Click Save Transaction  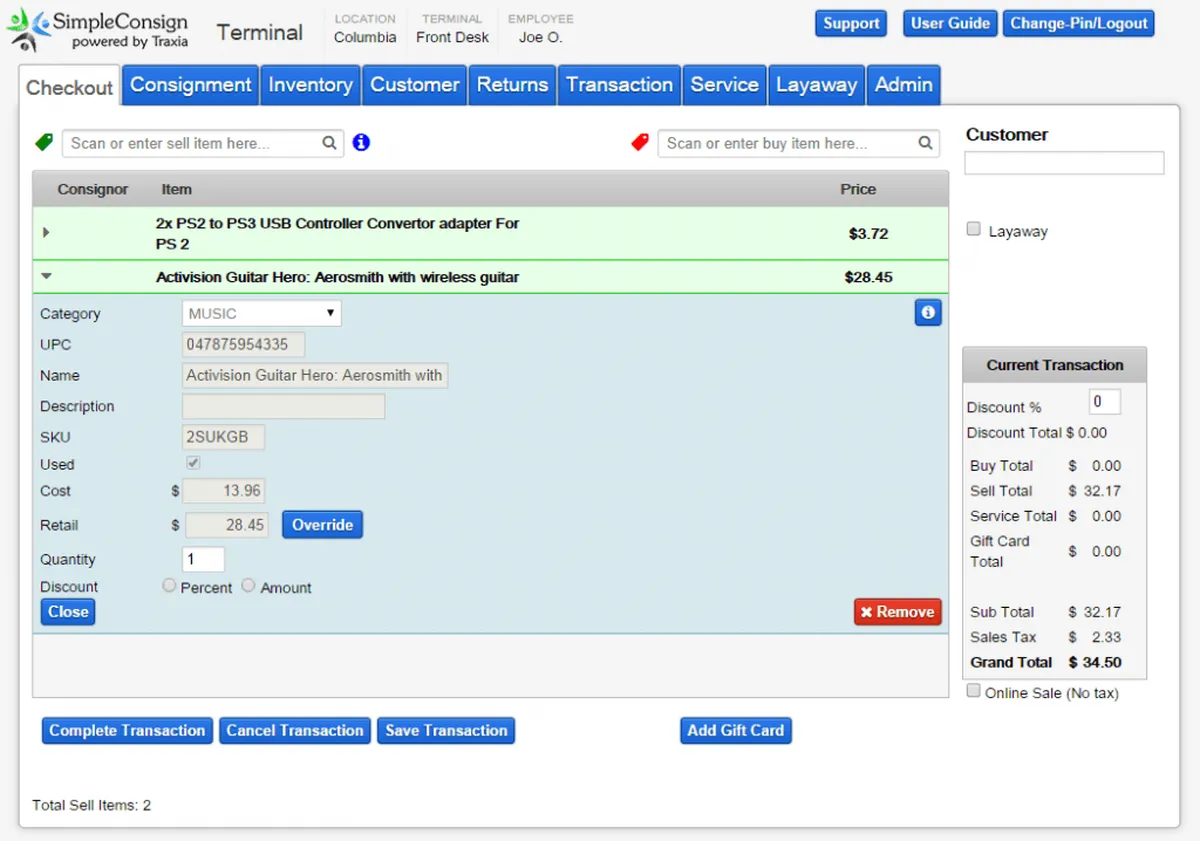[x=446, y=730]
